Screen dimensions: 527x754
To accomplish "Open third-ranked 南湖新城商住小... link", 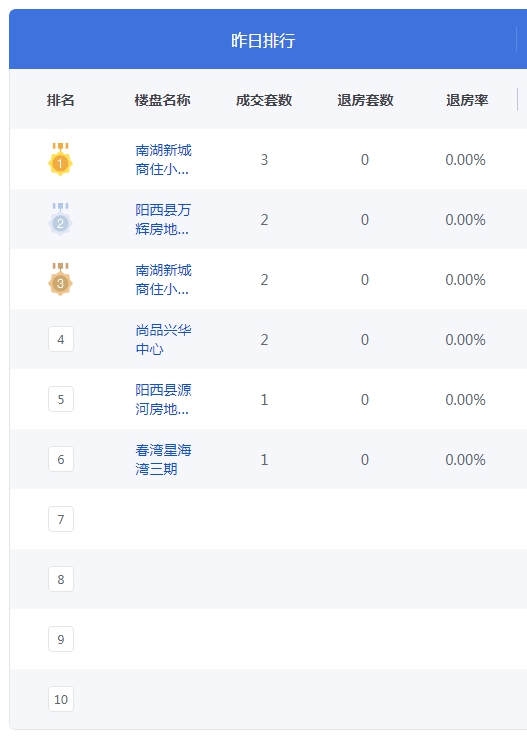I will pyautogui.click(x=163, y=280).
